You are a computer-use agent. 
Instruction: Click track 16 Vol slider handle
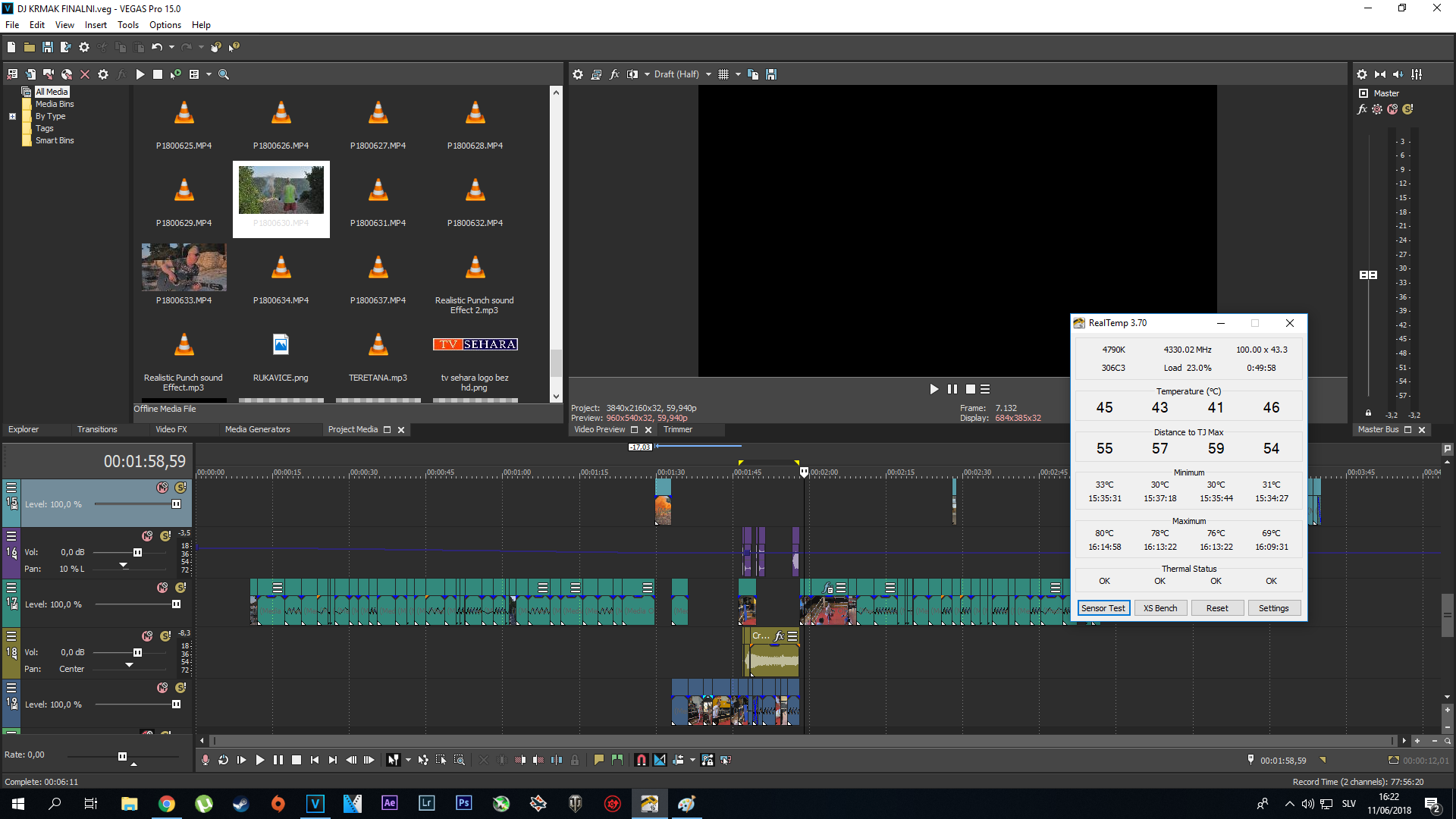coord(137,553)
